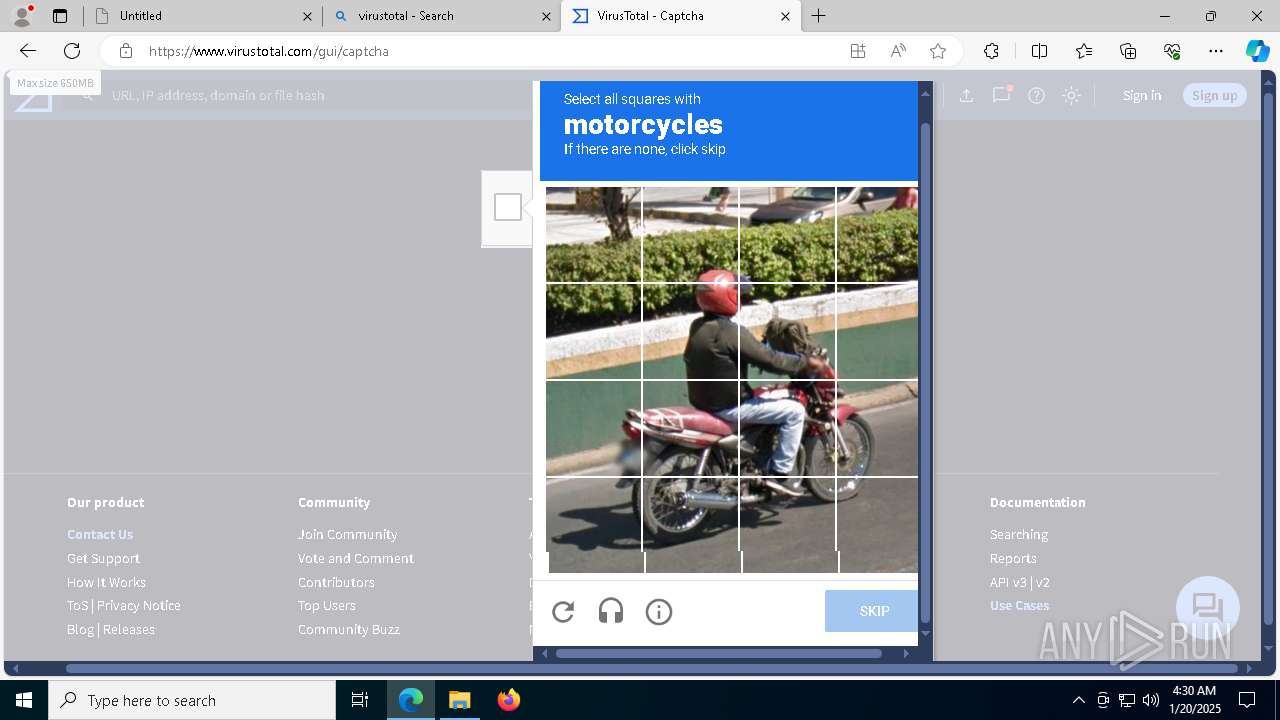Toggle Split screen icon
1280x720 pixels.
[1039, 51]
